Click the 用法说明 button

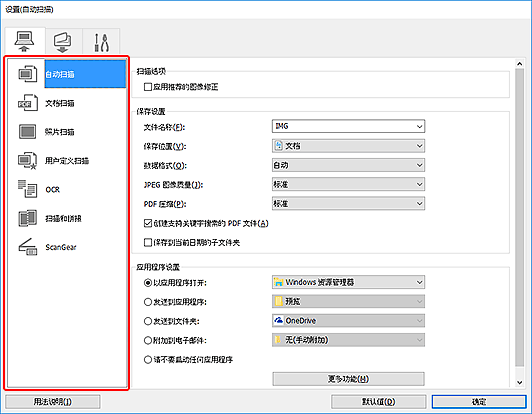[x=53, y=402]
